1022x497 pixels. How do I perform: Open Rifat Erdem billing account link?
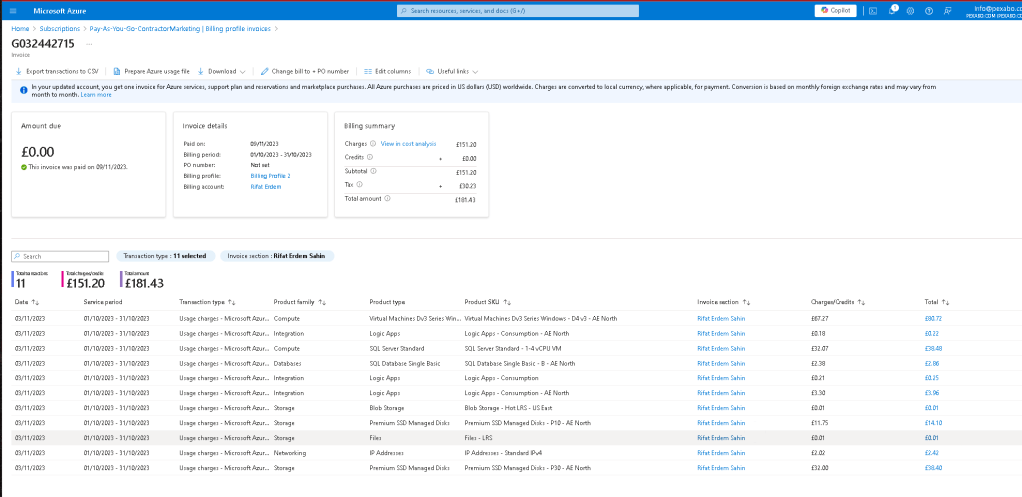(x=266, y=187)
